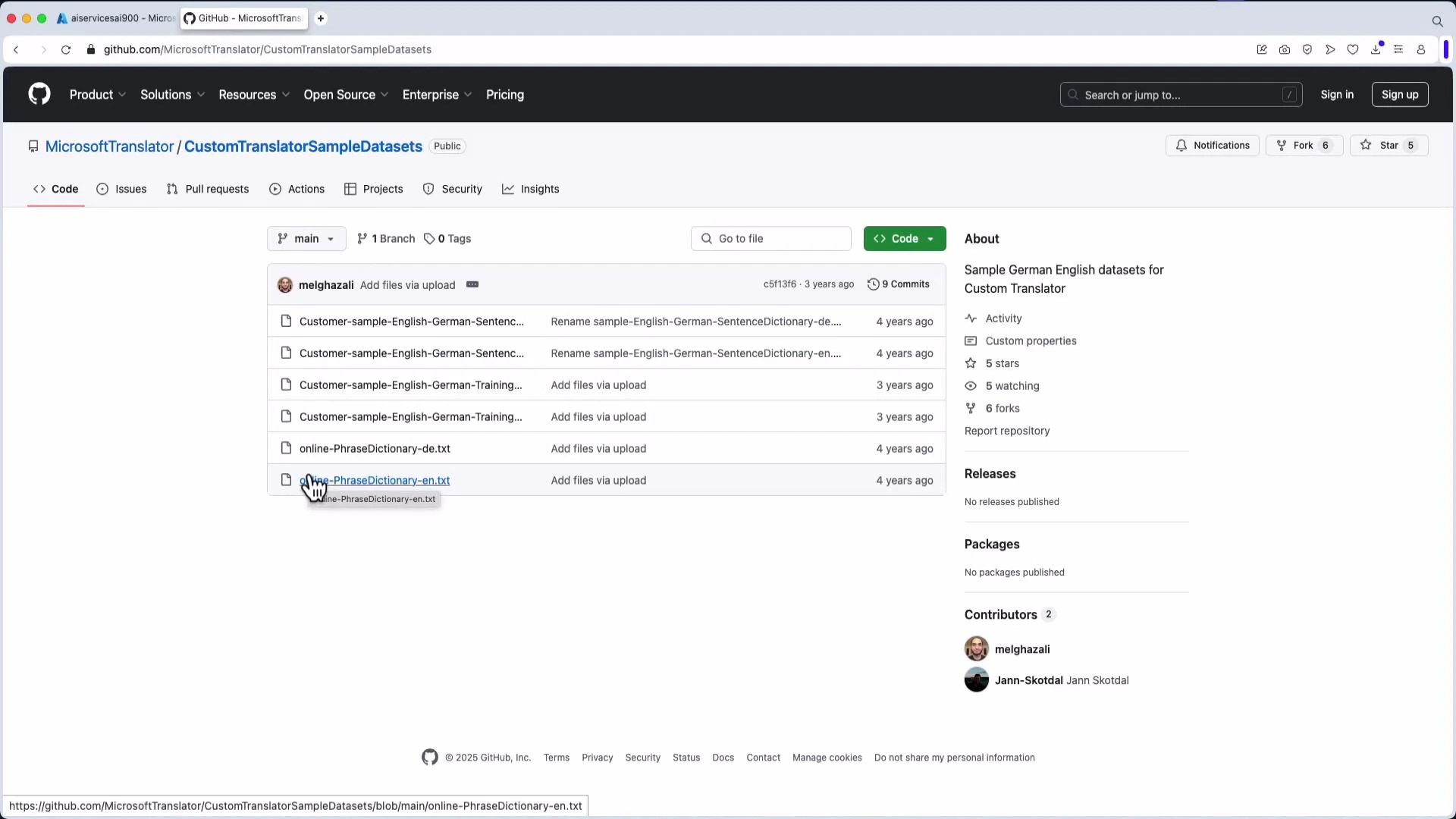Click the fork icon next to Fork count
The width and height of the screenshot is (1456, 819).
1282,145
